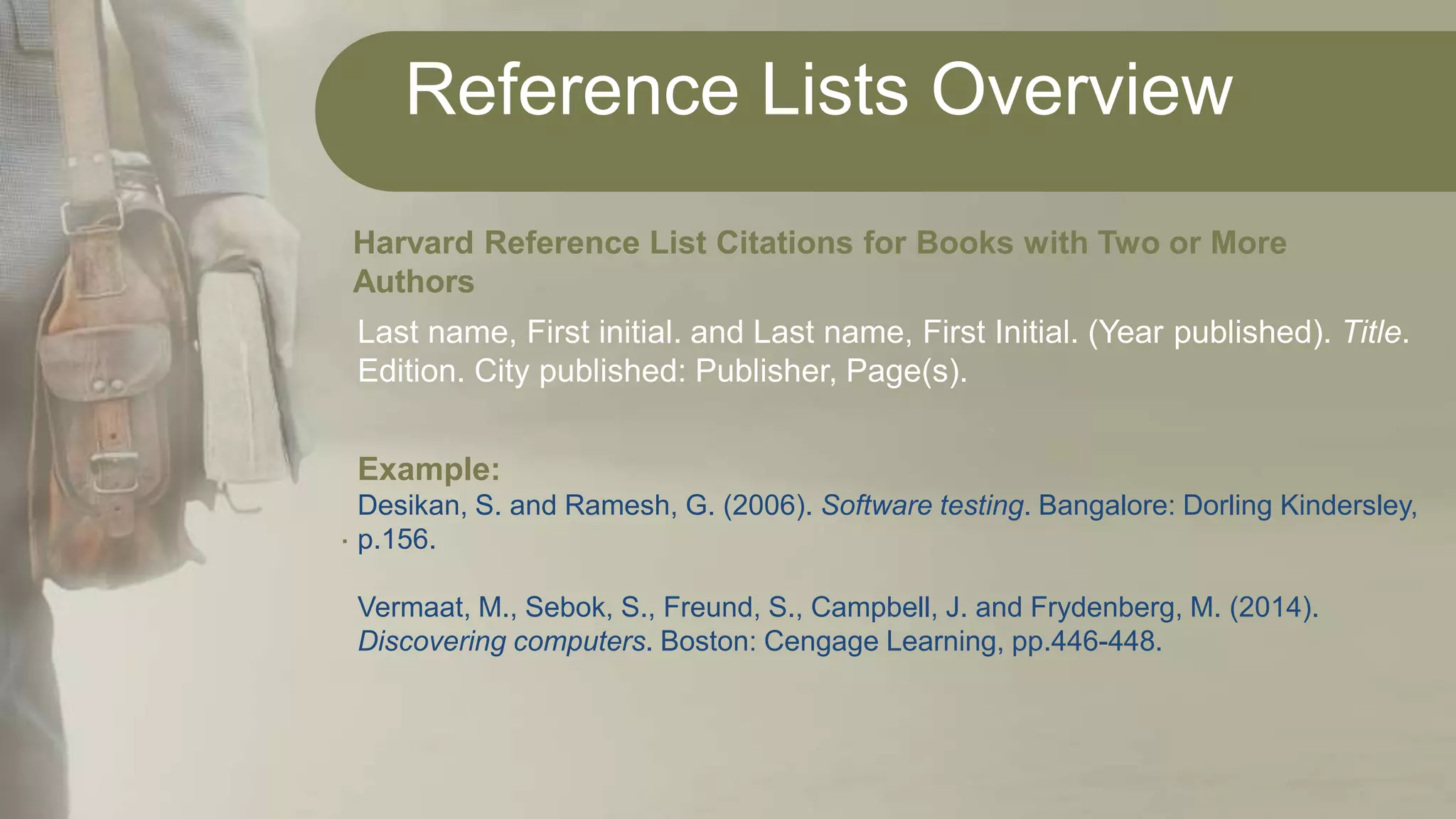Click the "Example:" label
The width and height of the screenshot is (1456, 819).
[x=429, y=469]
